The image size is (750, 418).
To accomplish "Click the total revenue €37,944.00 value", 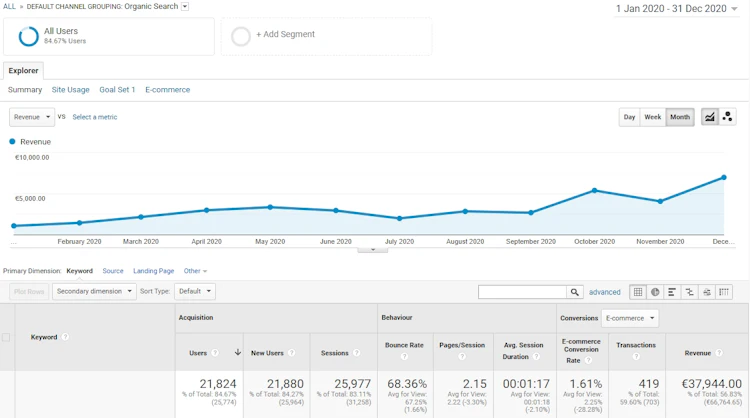I will [712, 384].
